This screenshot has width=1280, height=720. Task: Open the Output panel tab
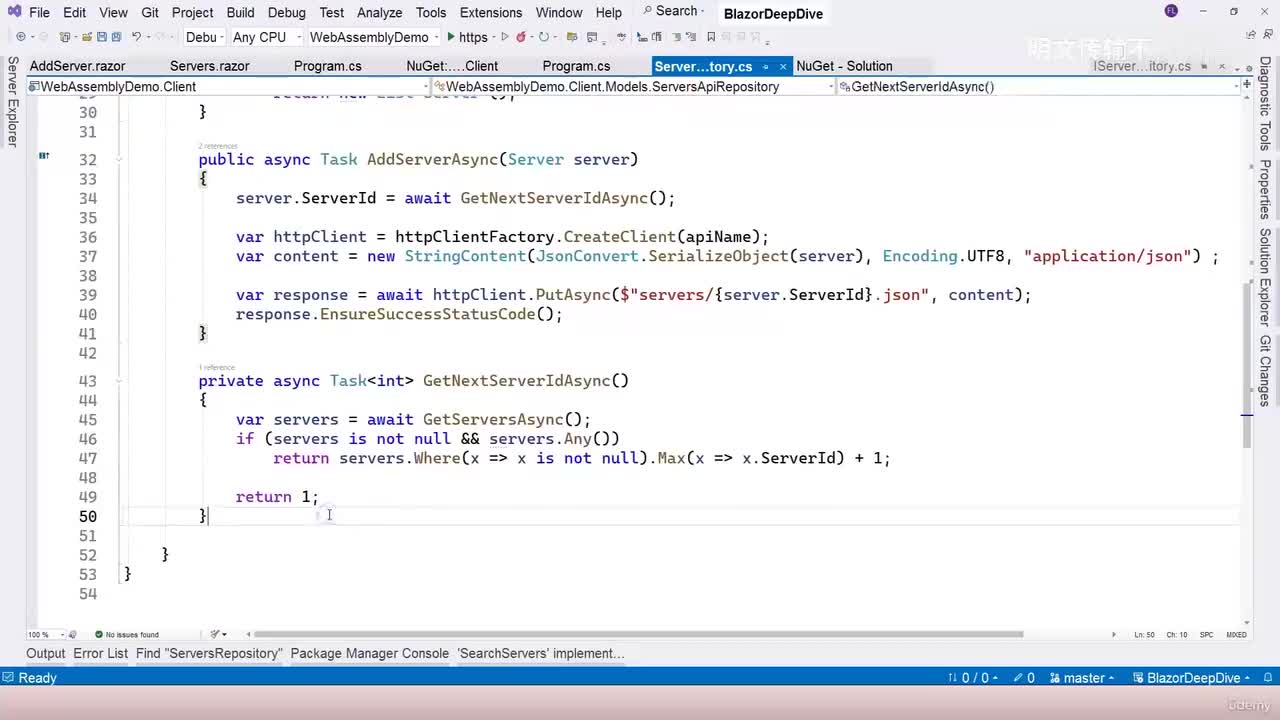[x=45, y=653]
